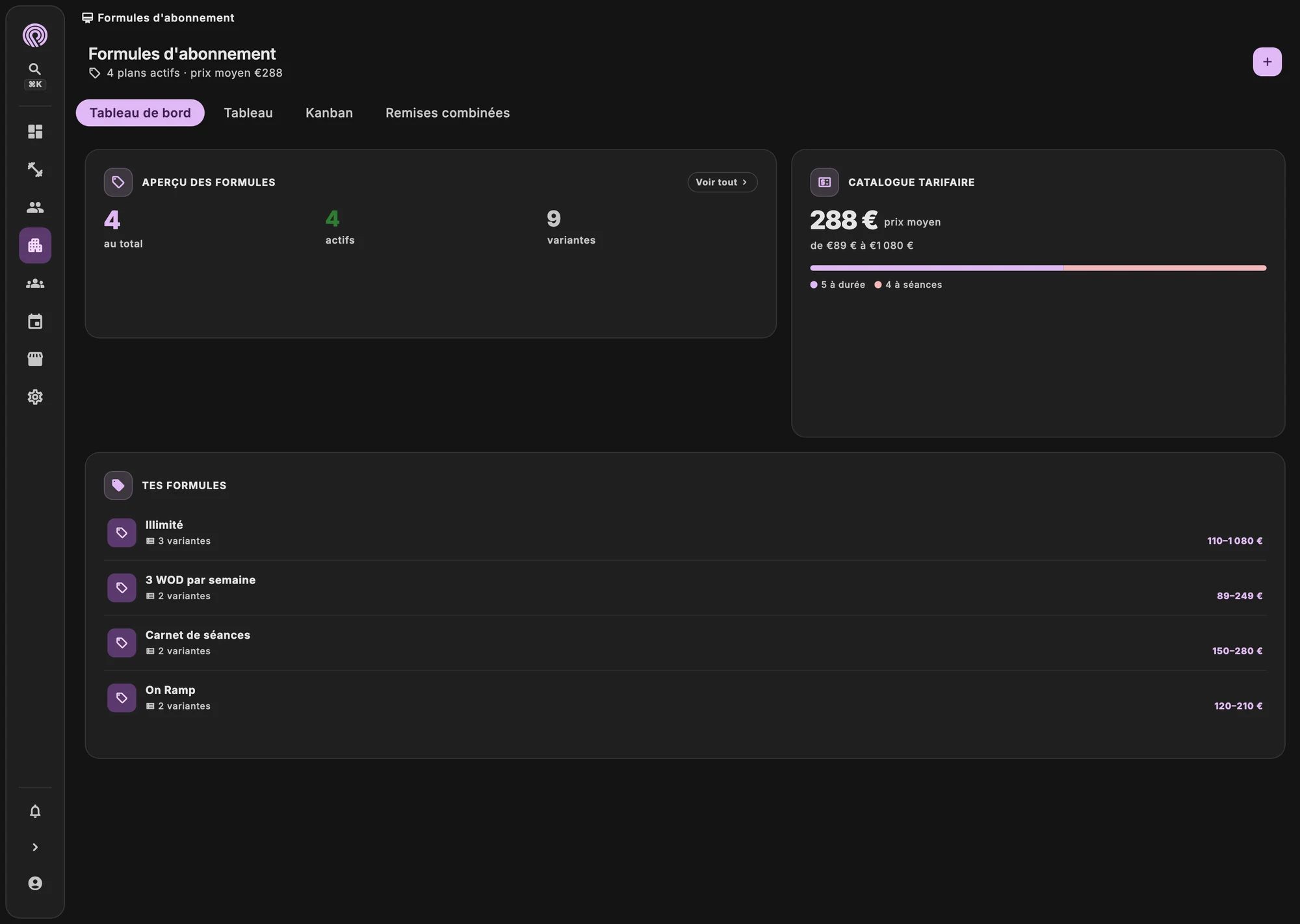Click the Tes formules tag icon
Screen dimensions: 1300x924
point(118,485)
